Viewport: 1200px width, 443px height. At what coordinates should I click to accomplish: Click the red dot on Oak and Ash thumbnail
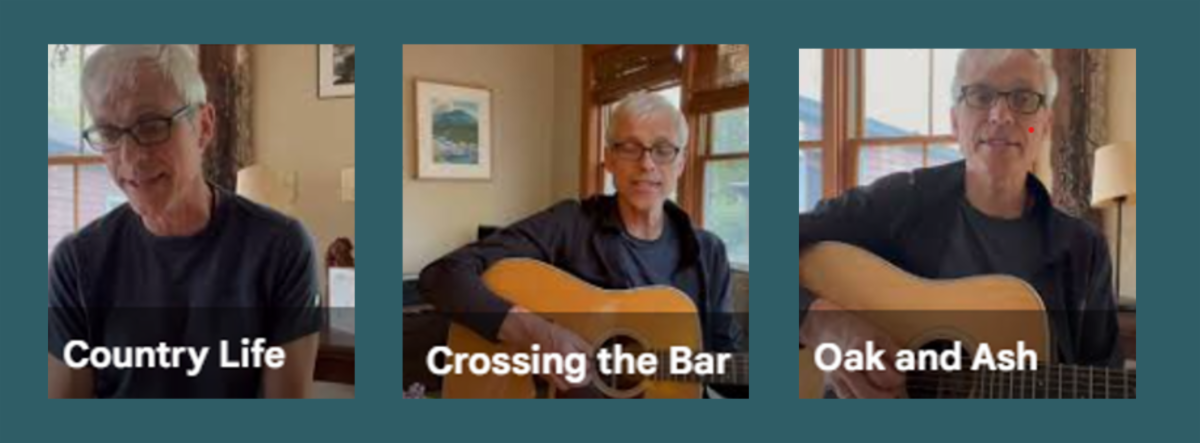coord(1031,130)
